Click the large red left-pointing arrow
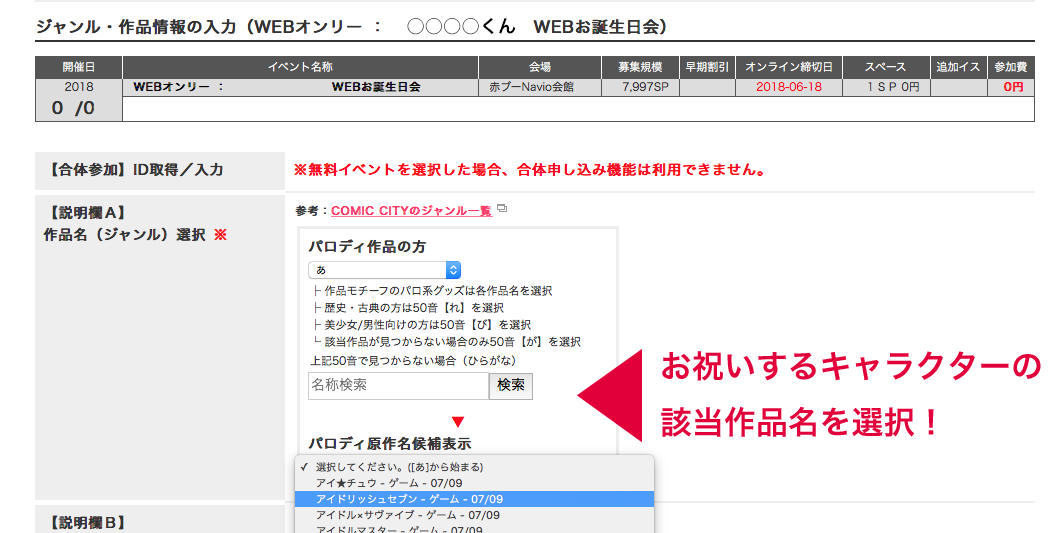The image size is (1062, 533). [610, 393]
